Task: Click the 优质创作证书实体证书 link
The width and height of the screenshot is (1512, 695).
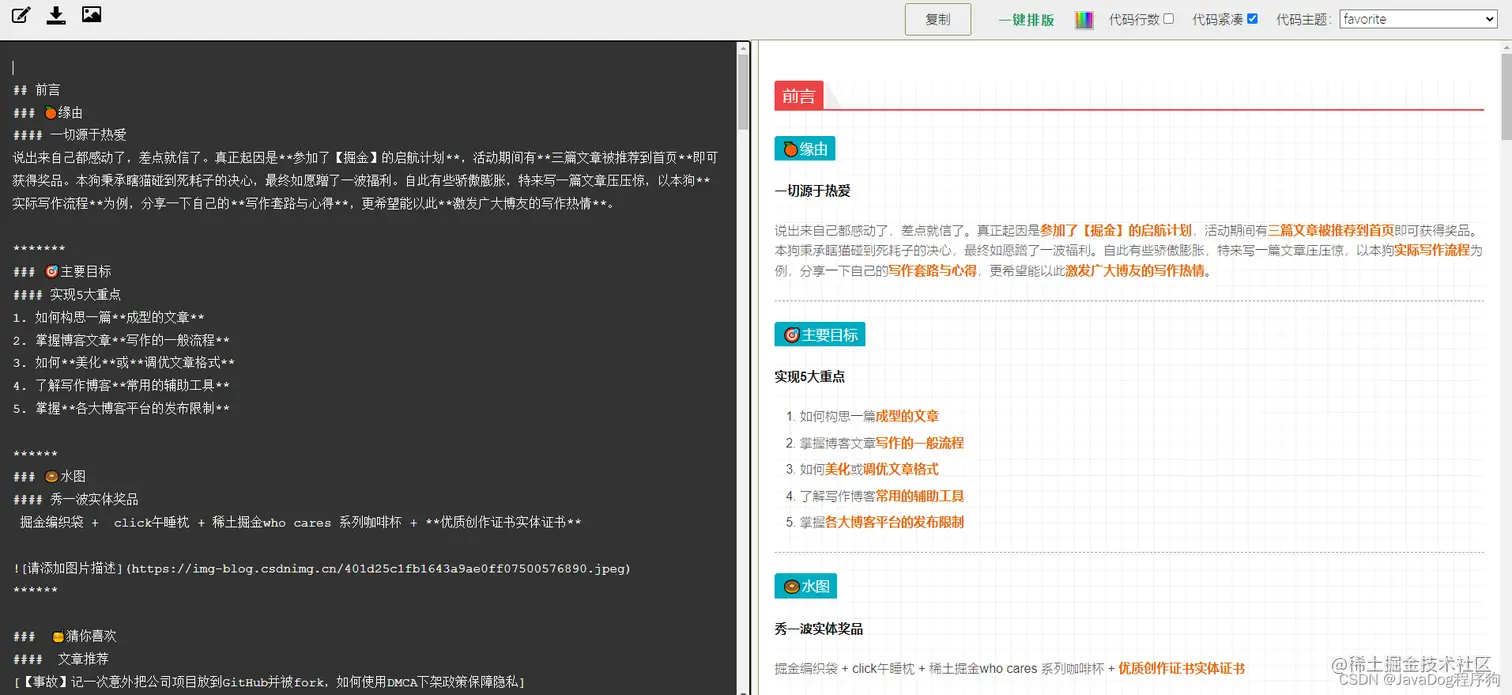Action: (1181, 668)
